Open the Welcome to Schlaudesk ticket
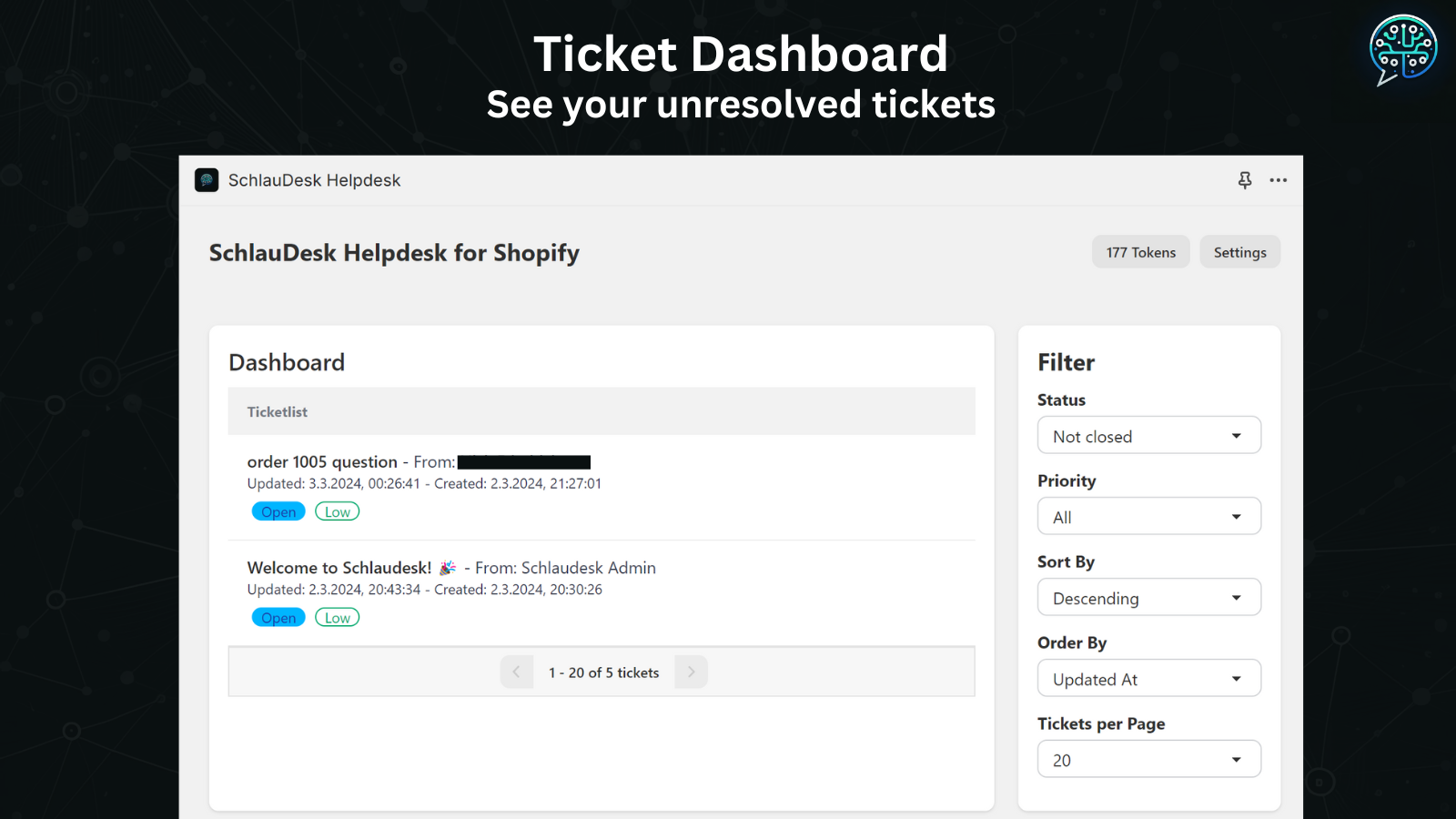The height and width of the screenshot is (819, 1456). (x=339, y=568)
